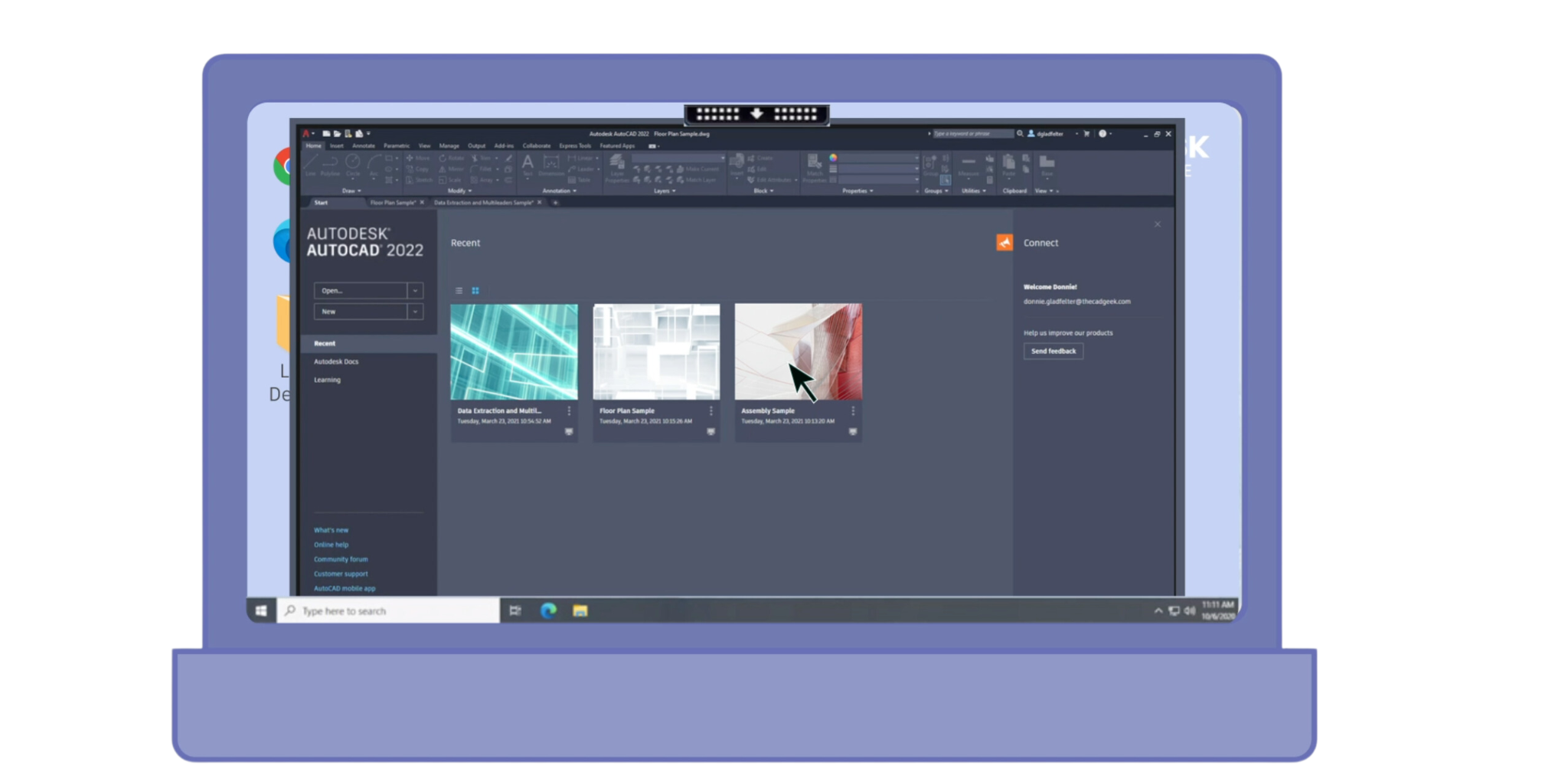The image size is (1568, 782).
Task: Select the Fillet modify tool
Action: pos(482,169)
